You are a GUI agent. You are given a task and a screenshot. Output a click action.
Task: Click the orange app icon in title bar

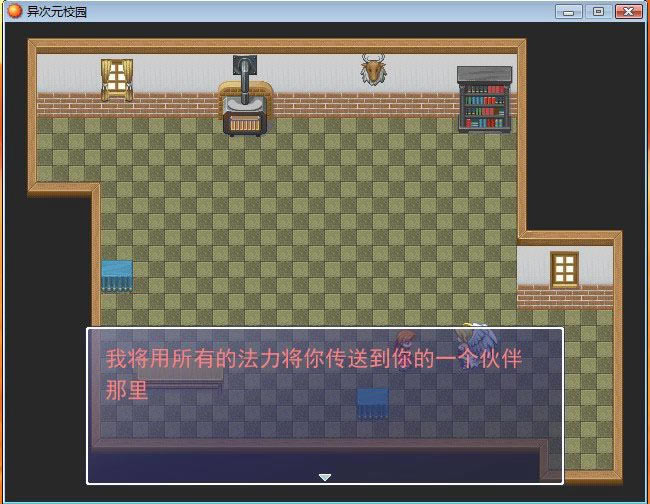[14, 12]
